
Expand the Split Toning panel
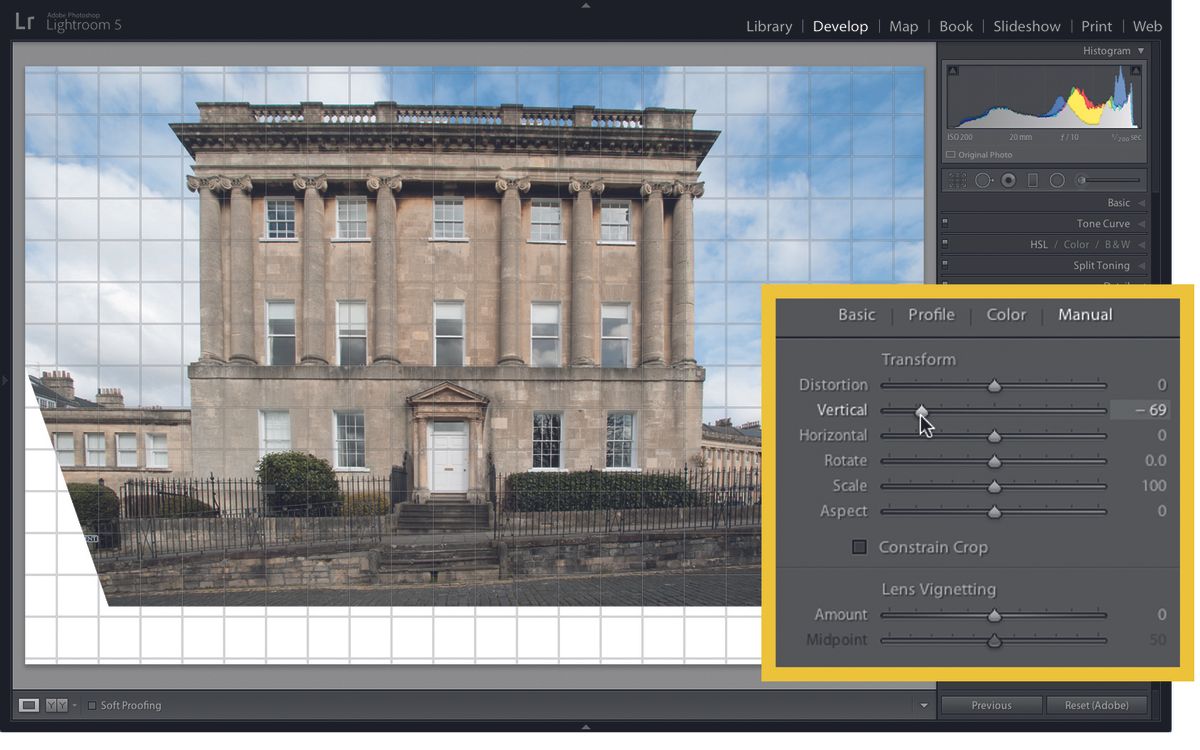(1104, 265)
